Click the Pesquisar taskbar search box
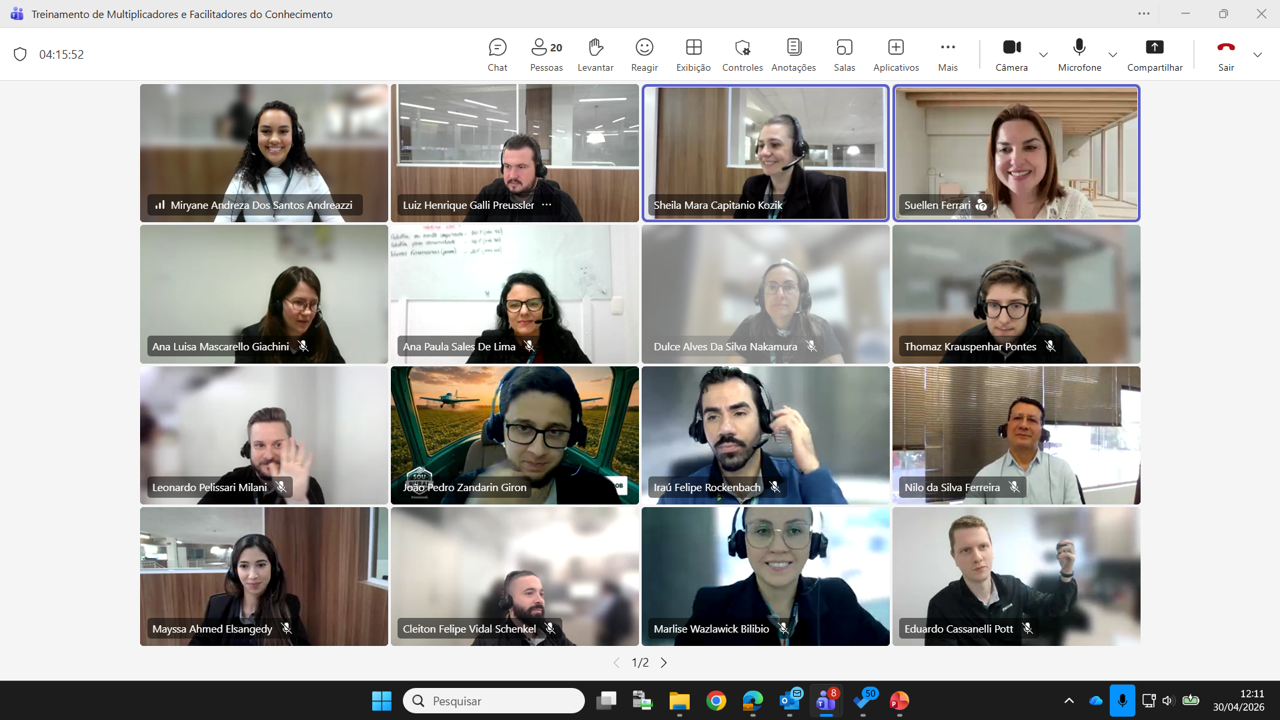1280x720 pixels. coord(494,701)
